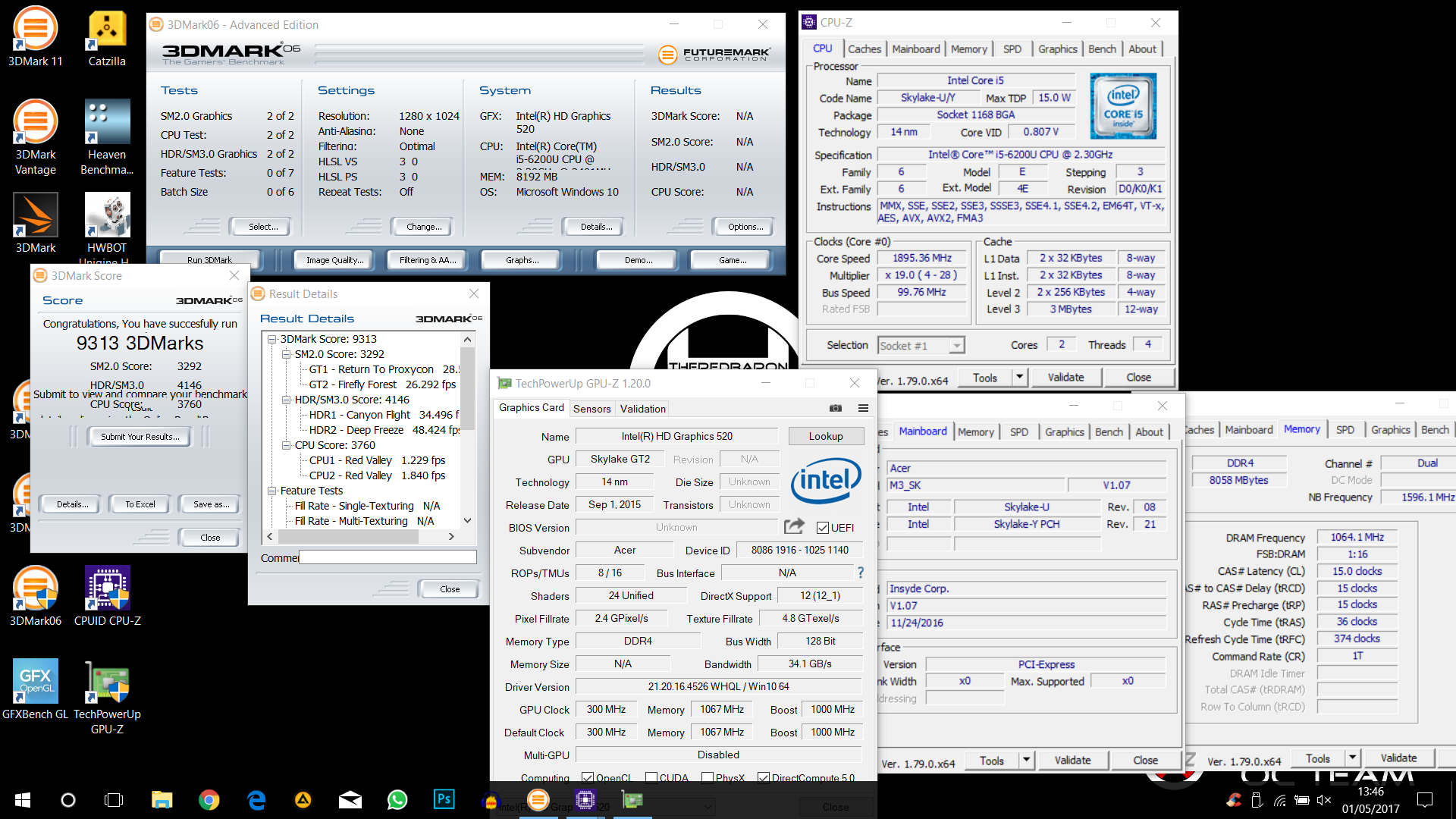Switch to the Caches tab in top CPU-Z

click(864, 49)
